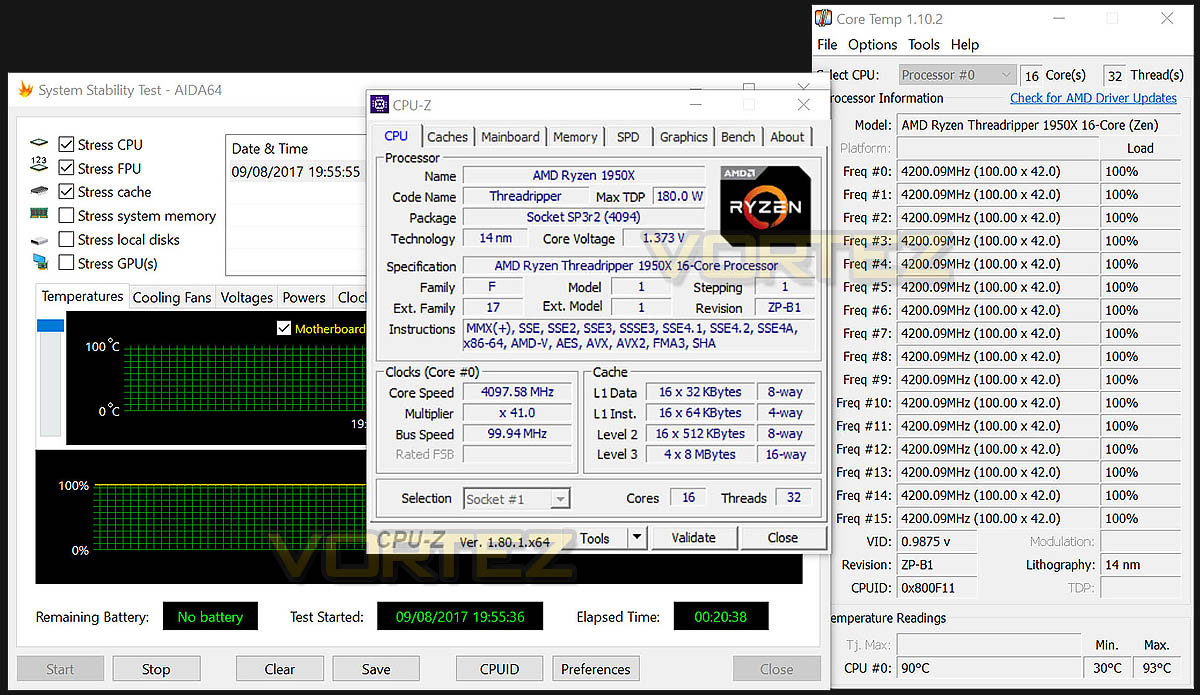Click the blue temperature graph scale slider
1200x695 pixels.
(x=50, y=326)
